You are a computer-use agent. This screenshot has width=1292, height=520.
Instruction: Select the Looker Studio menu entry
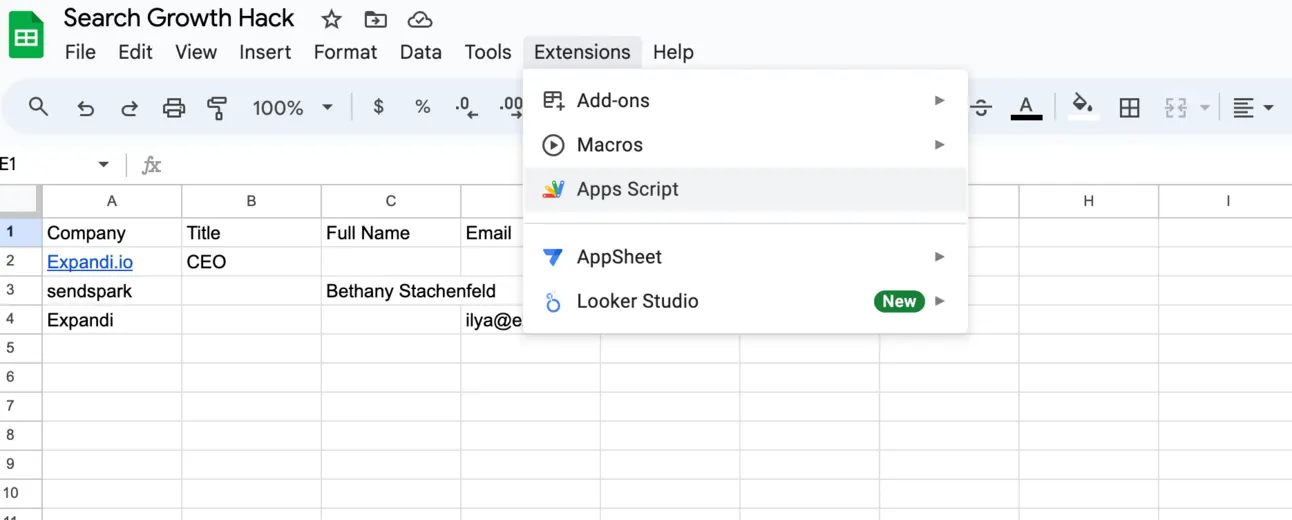(745, 301)
